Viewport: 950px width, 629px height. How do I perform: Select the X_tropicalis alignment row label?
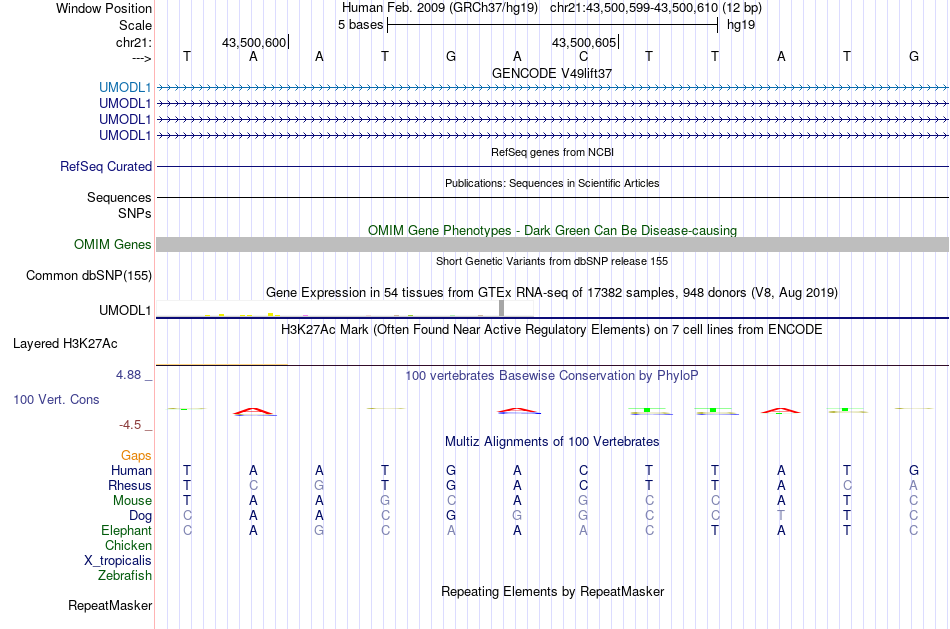[x=118, y=561]
